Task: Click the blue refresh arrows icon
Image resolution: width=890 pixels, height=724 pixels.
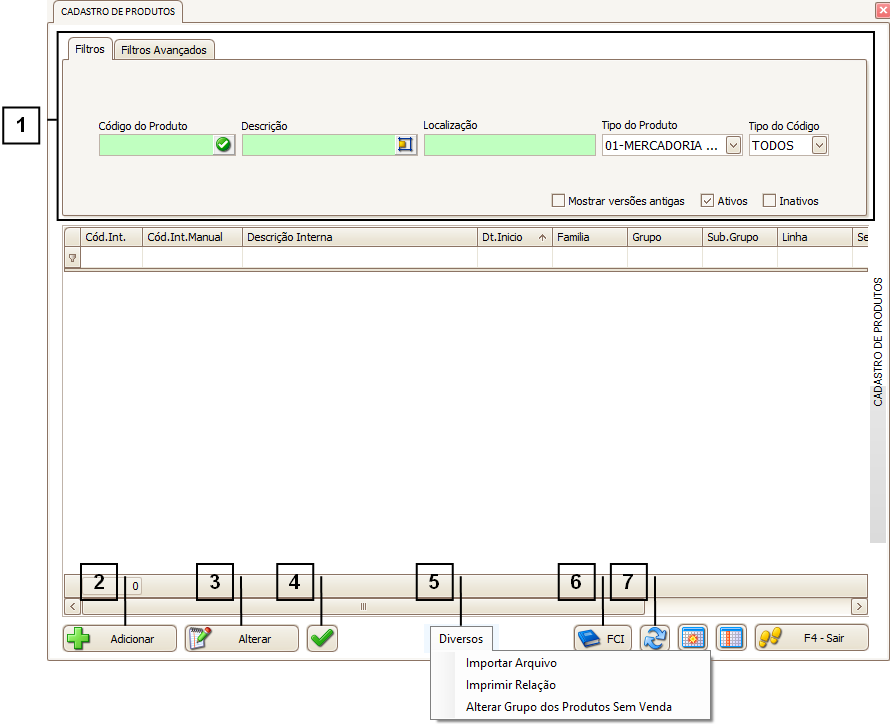Action: click(654, 638)
